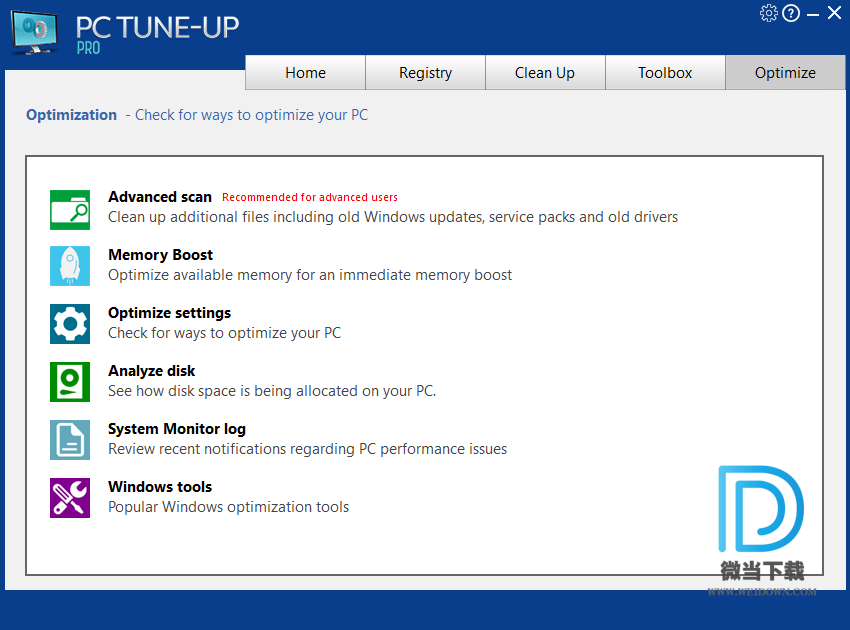Click the System Monitor log document icon
Image resolution: width=850 pixels, height=630 pixels.
click(70, 440)
